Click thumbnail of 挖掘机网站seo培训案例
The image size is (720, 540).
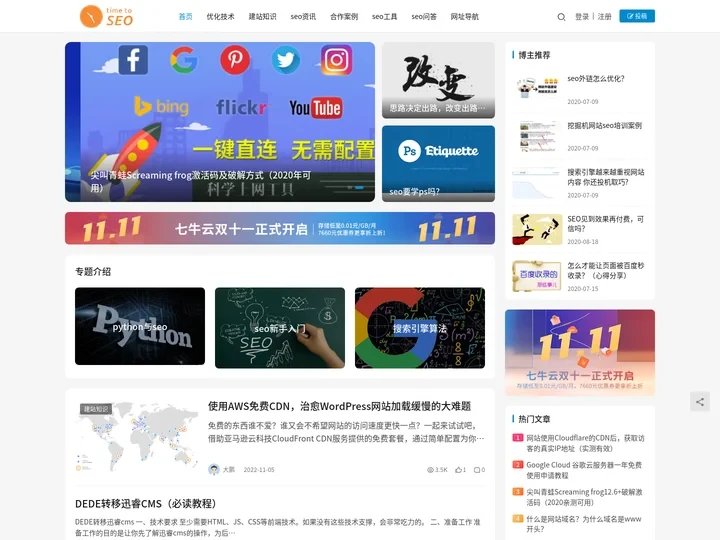[x=537, y=136]
